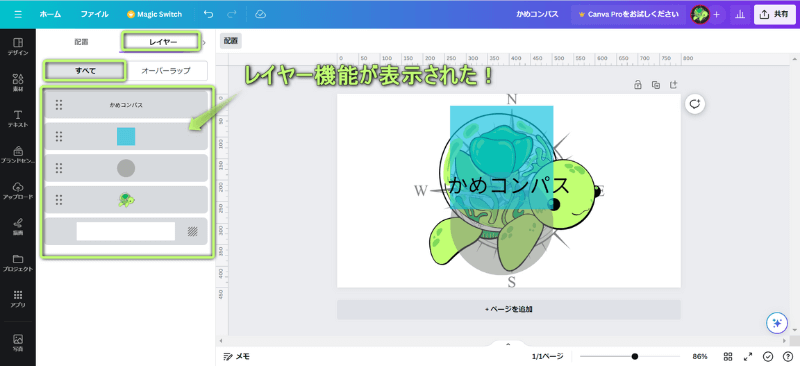
Task: Switch to the 配置 tab in the side panel
Action: [81, 42]
